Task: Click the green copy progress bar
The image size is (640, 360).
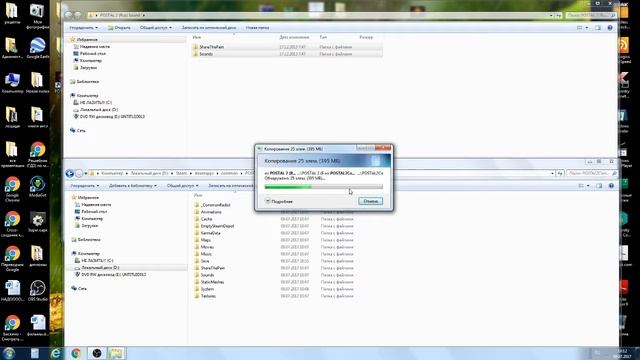Action: [x=324, y=187]
